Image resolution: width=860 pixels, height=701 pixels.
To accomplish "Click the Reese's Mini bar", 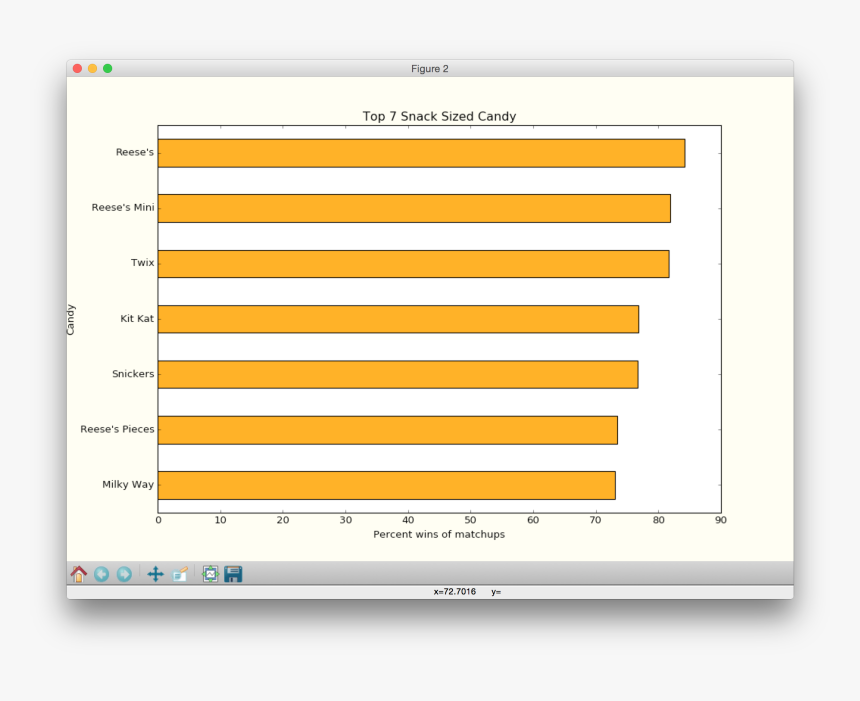I will (414, 208).
